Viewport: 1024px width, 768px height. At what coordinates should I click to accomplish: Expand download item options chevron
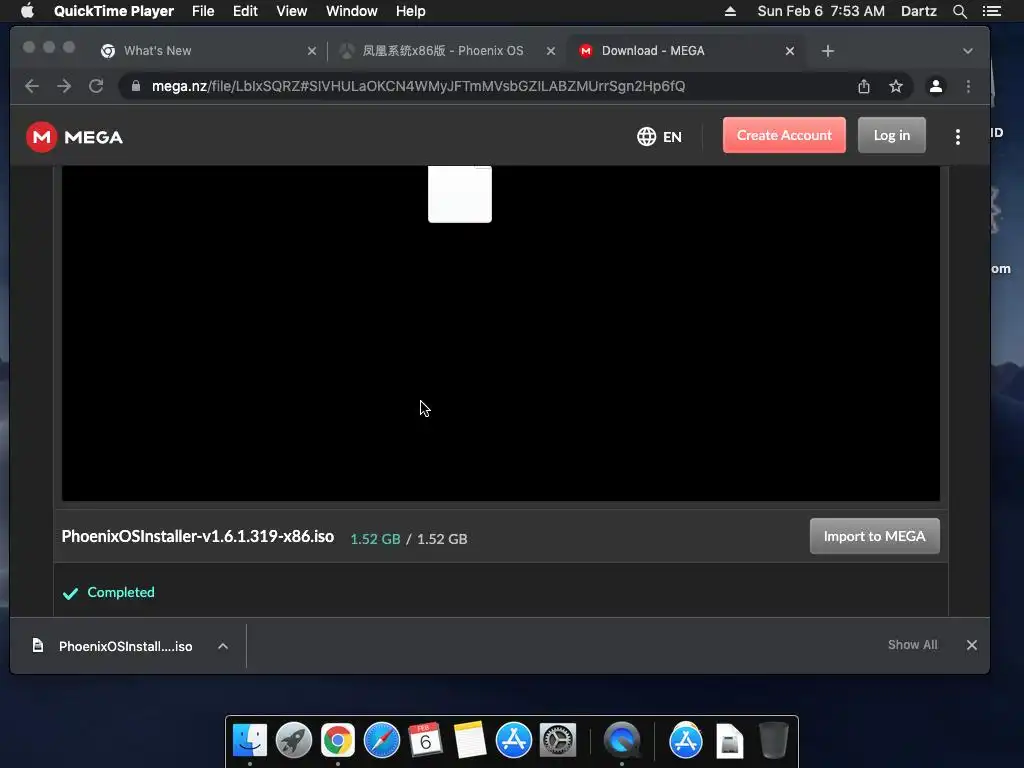tap(223, 646)
